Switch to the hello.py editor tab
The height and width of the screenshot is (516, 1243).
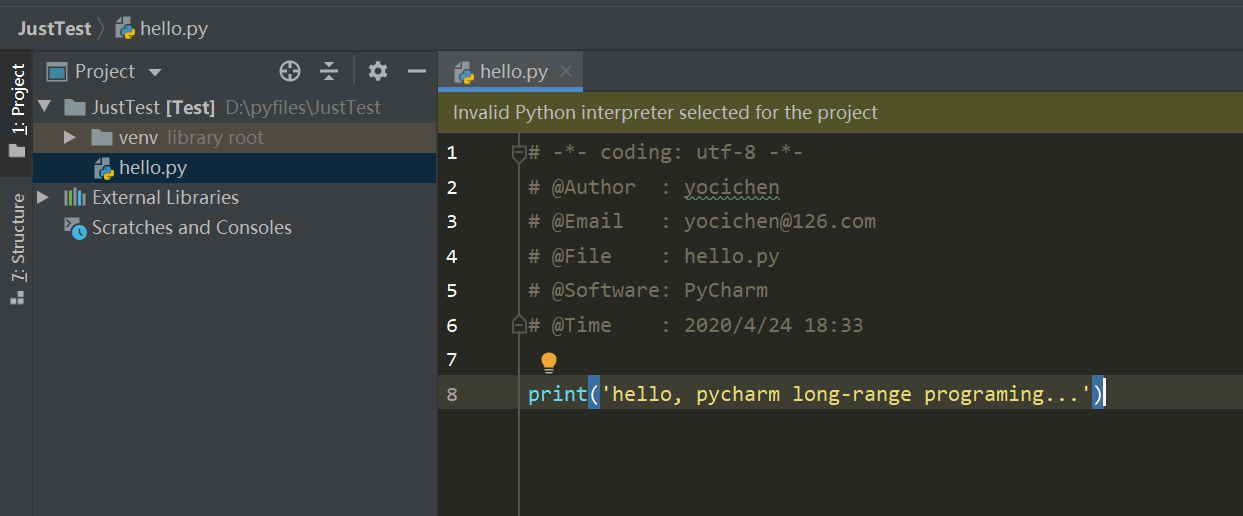(x=513, y=72)
